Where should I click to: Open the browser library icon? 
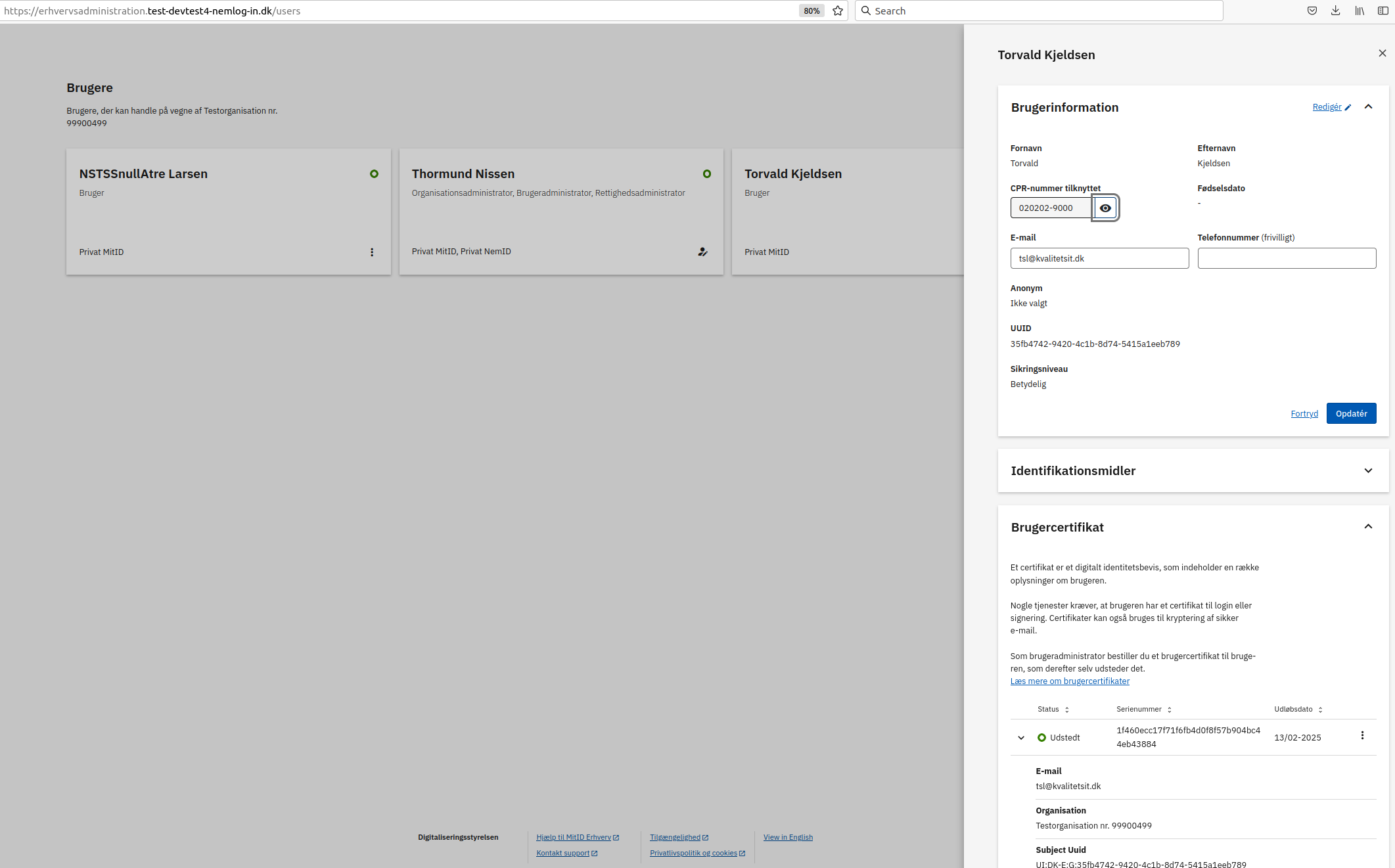(1359, 11)
